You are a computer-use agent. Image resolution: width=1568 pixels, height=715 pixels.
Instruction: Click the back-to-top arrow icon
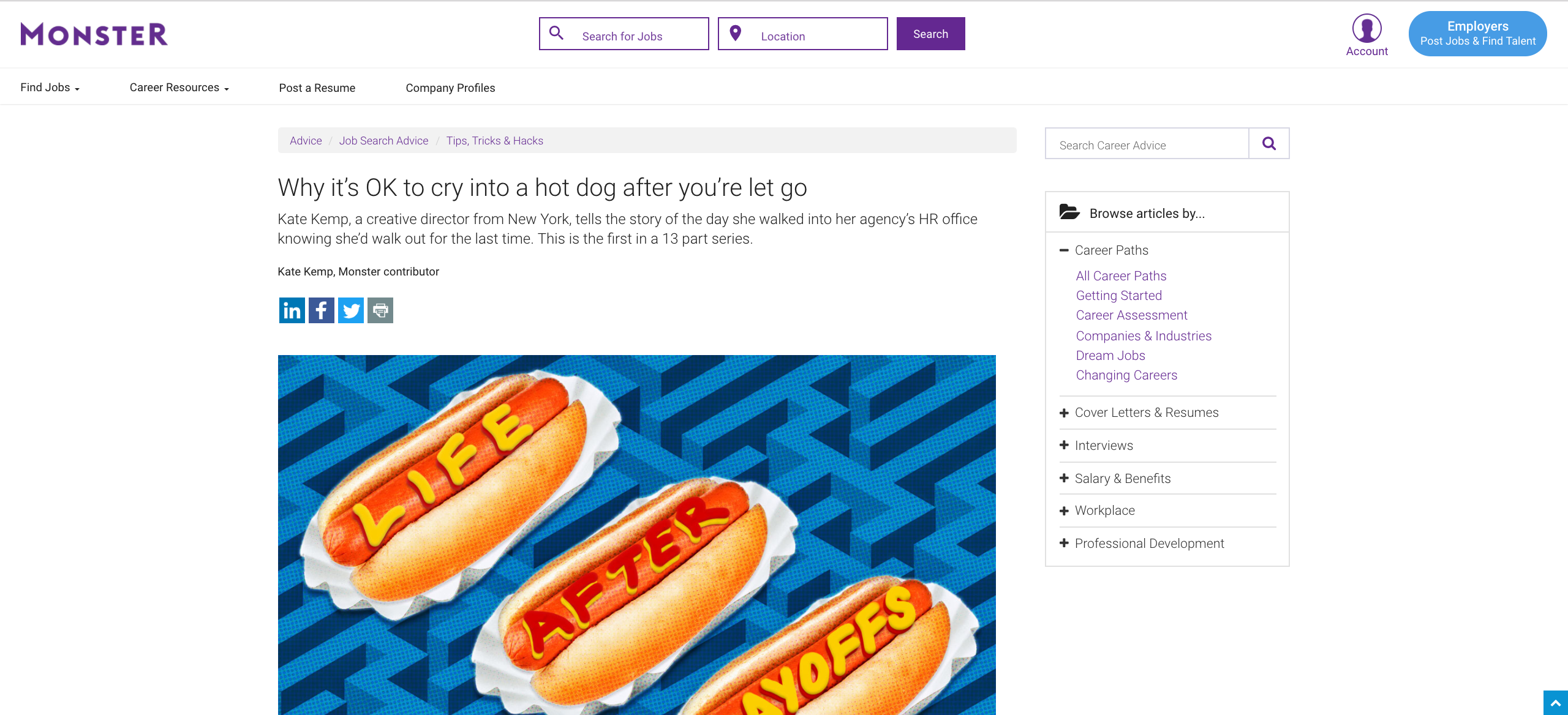coord(1556,703)
